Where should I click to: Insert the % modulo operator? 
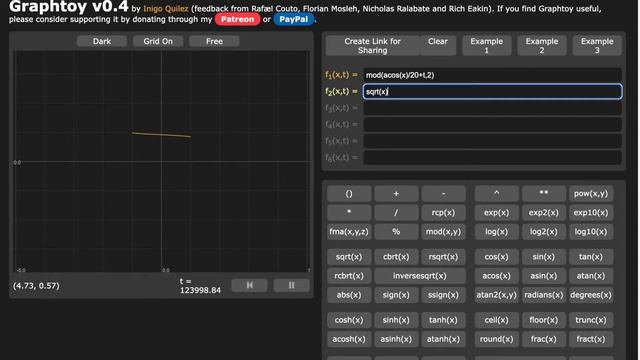[396, 232]
